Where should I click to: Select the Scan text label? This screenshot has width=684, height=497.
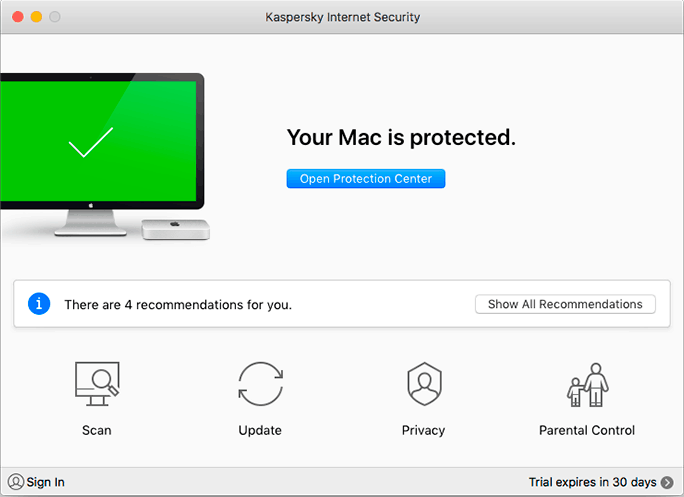coord(96,430)
